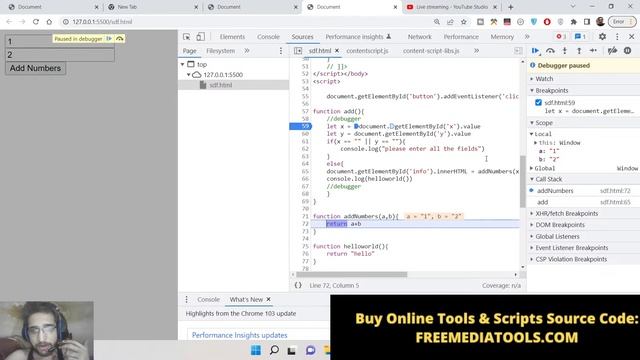Click step over icon in paused overlay

tap(120, 39)
